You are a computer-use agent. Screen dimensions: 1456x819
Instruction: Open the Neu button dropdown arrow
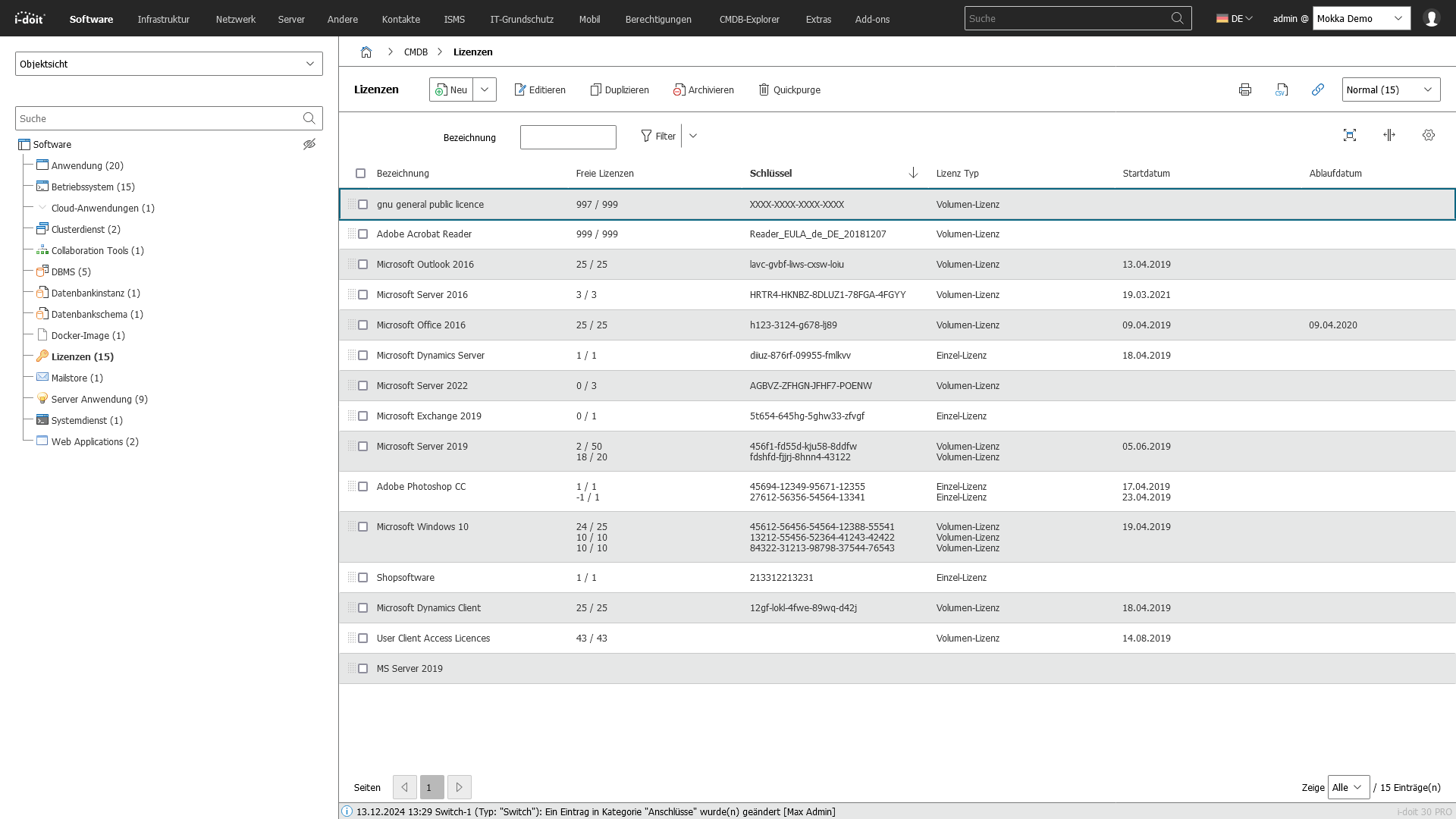point(485,89)
